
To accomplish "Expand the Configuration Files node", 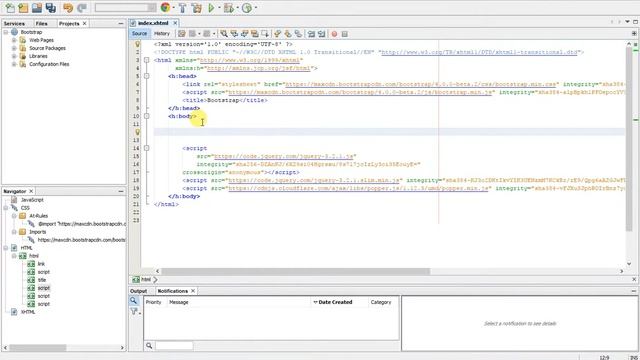I will [14, 64].
